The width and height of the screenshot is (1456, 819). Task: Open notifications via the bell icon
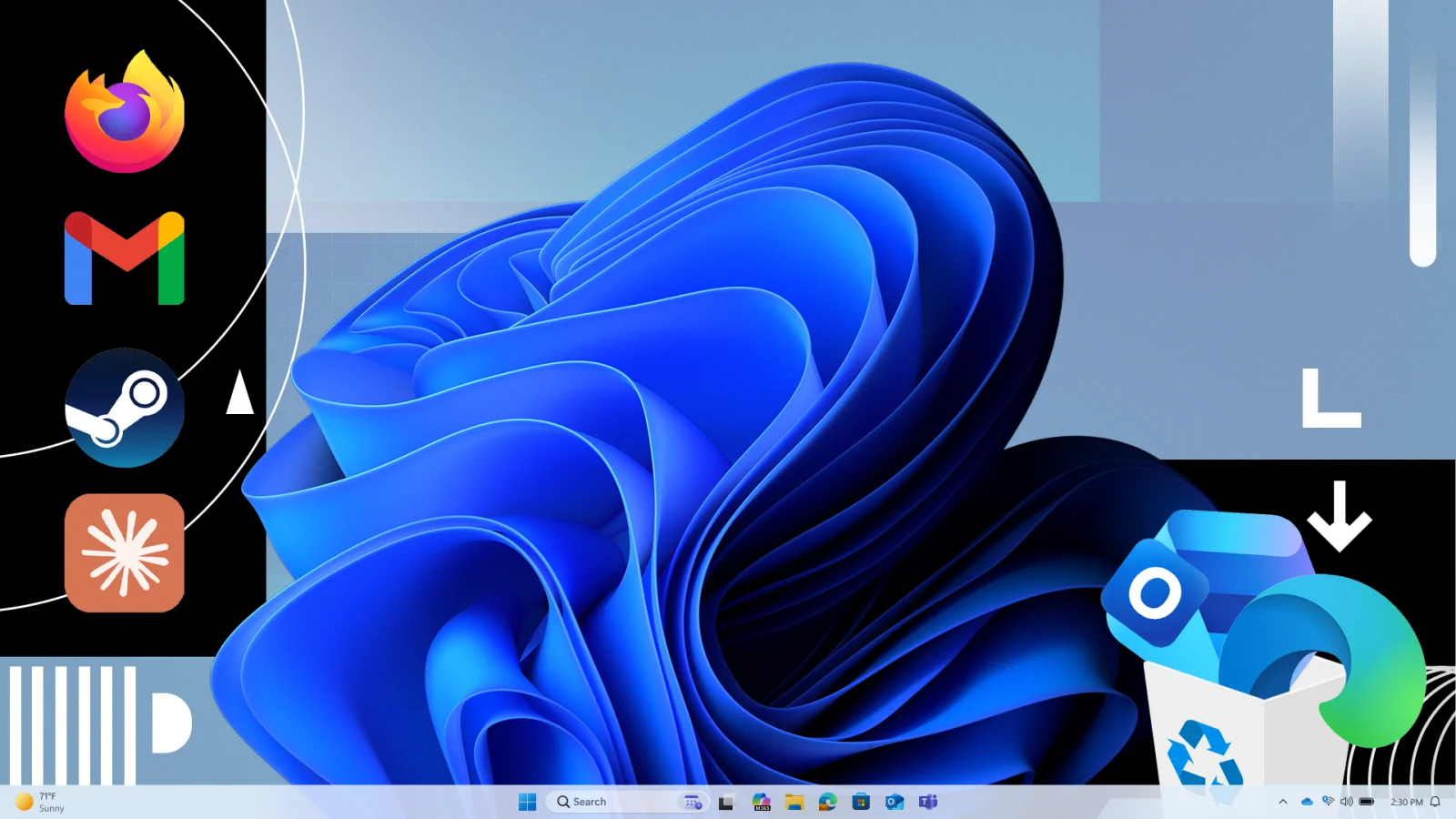coord(1435,802)
